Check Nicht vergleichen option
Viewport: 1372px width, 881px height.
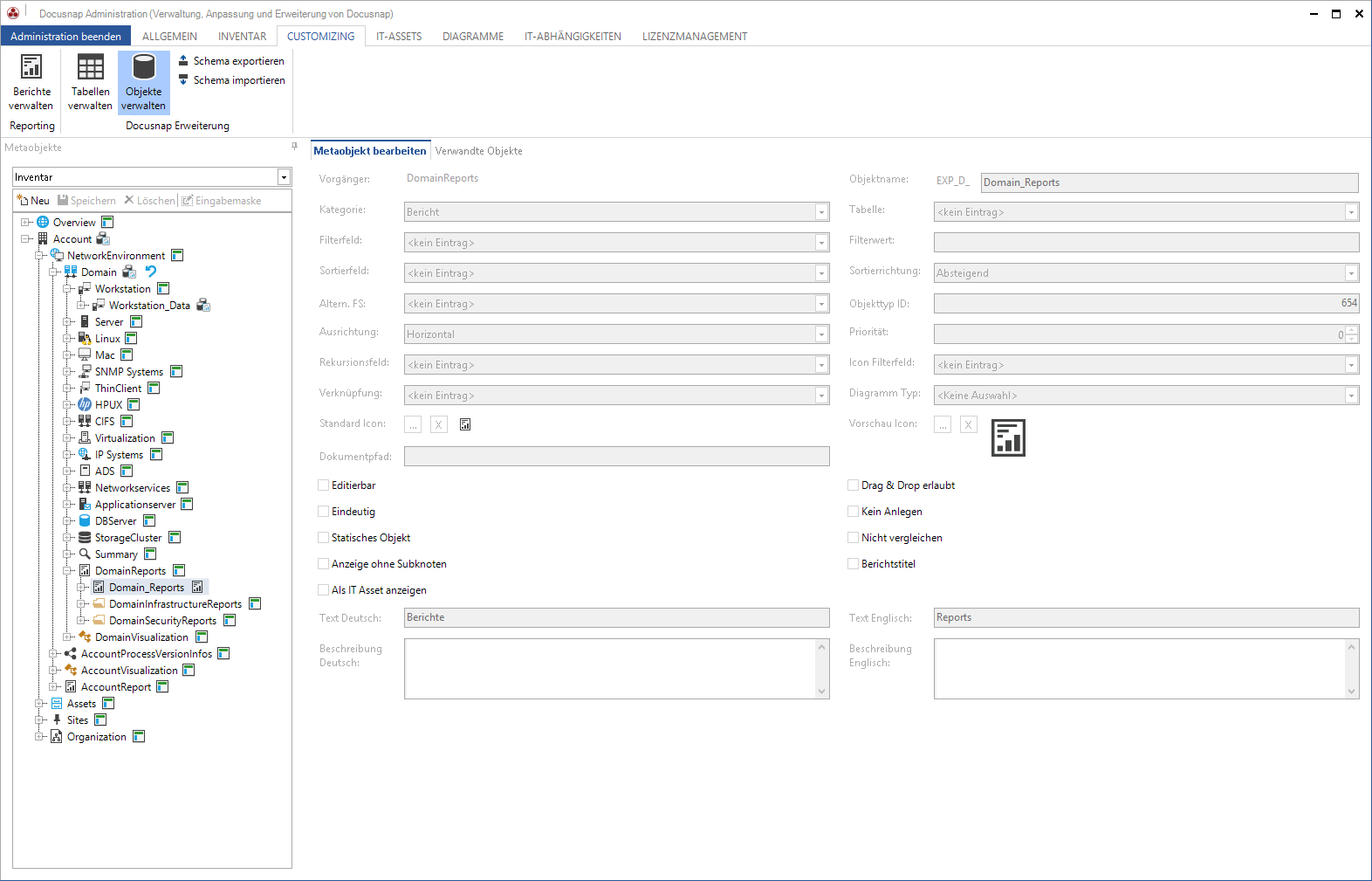[x=854, y=538]
